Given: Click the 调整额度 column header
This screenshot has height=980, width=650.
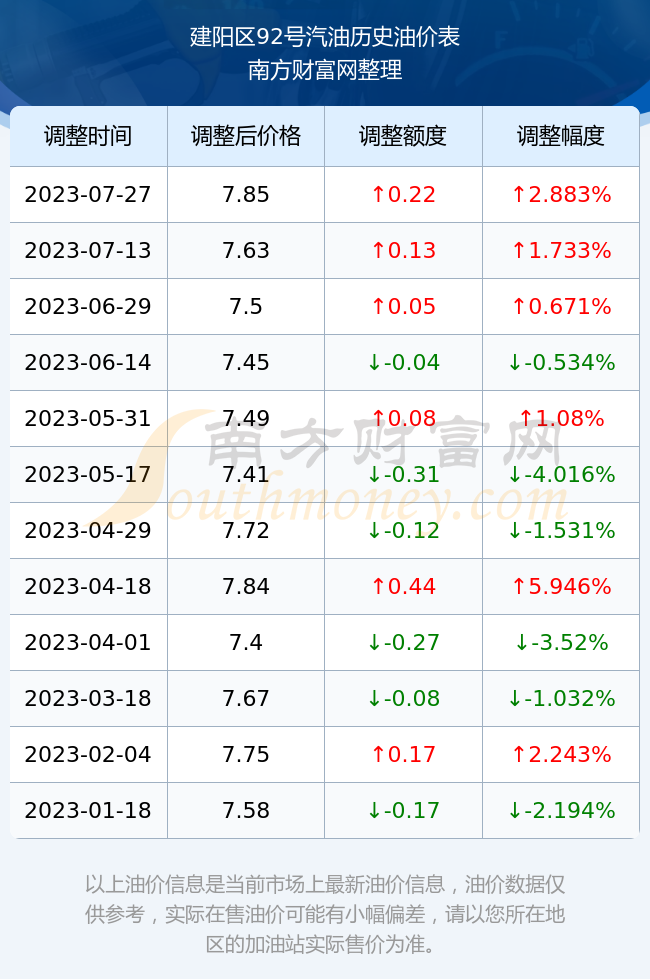Looking at the screenshot, I should [x=403, y=136].
